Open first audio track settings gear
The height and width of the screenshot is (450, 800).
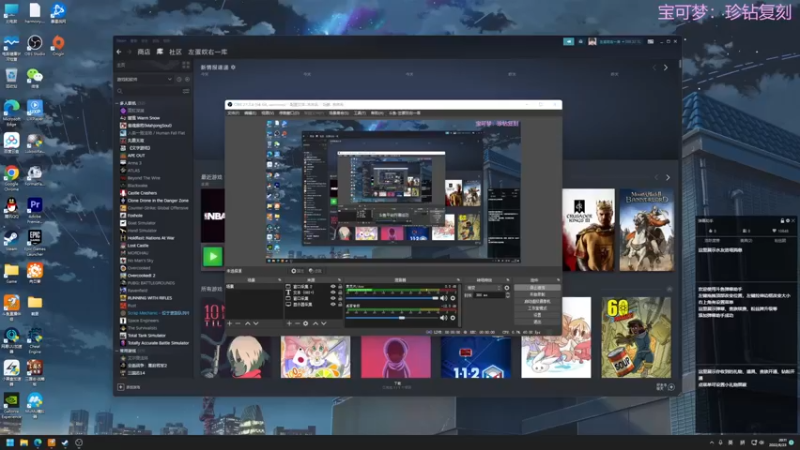tap(453, 298)
